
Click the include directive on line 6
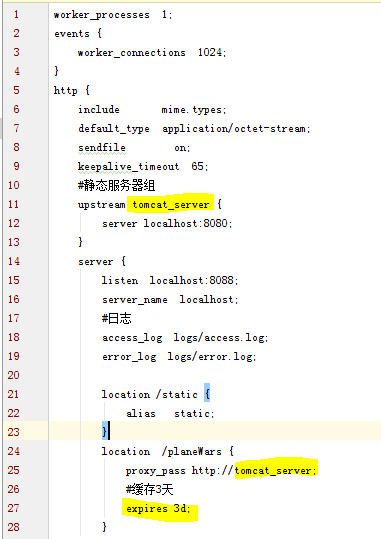pos(99,110)
